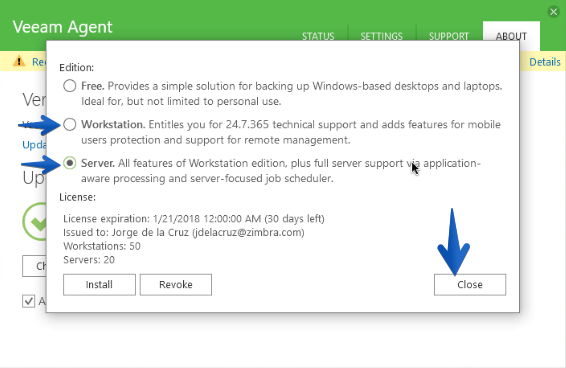This screenshot has height=368, width=566.
Task: Click the Install license button
Action: click(x=99, y=285)
